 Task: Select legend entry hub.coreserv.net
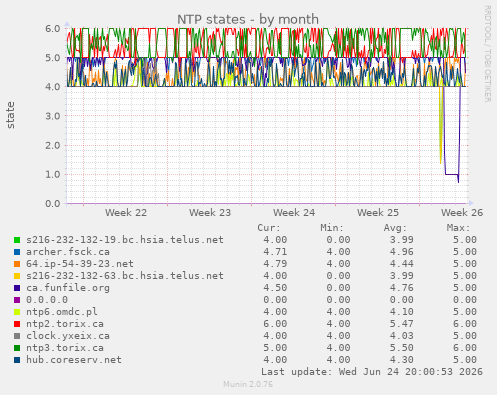tap(74, 360)
